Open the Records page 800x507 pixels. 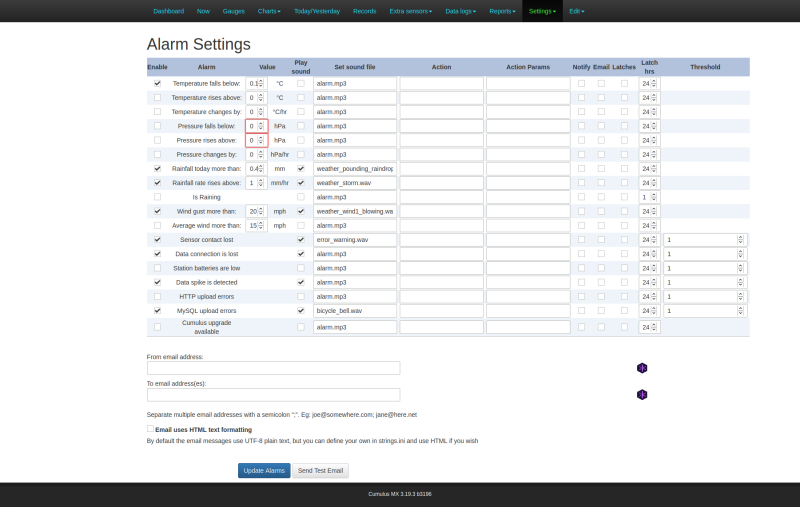[x=365, y=11]
